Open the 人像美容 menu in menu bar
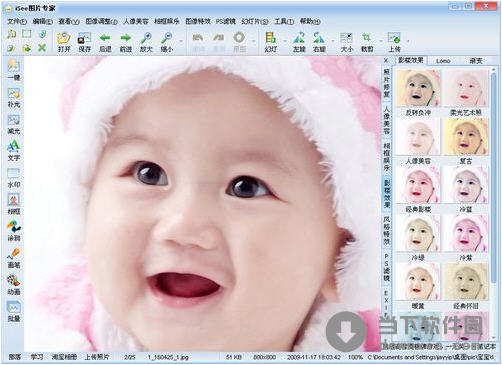Screen dimensions: 502x365 click(136, 21)
